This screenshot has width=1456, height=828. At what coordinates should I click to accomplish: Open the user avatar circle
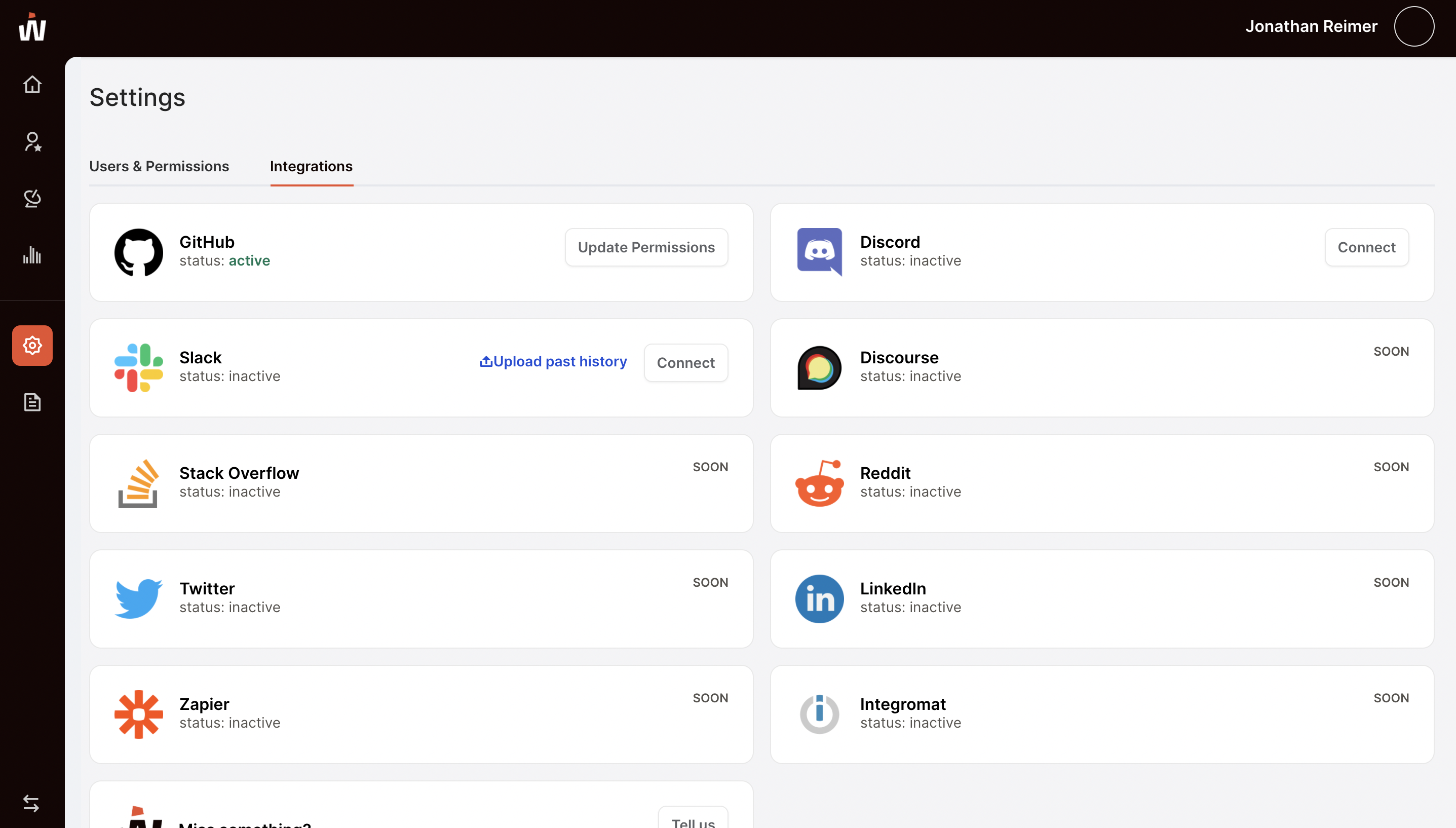pos(1414,26)
